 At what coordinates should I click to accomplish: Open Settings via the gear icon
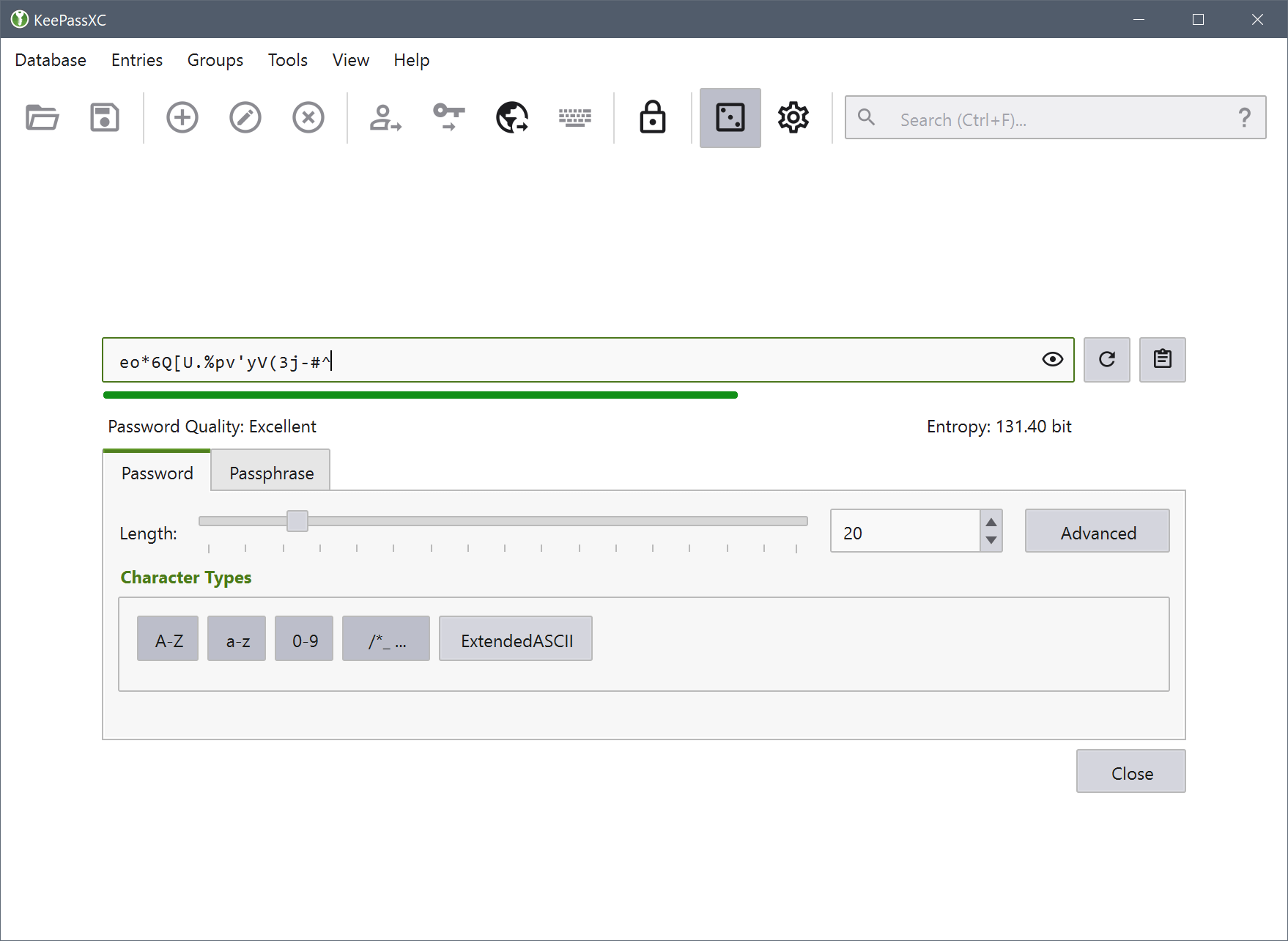coord(793,117)
